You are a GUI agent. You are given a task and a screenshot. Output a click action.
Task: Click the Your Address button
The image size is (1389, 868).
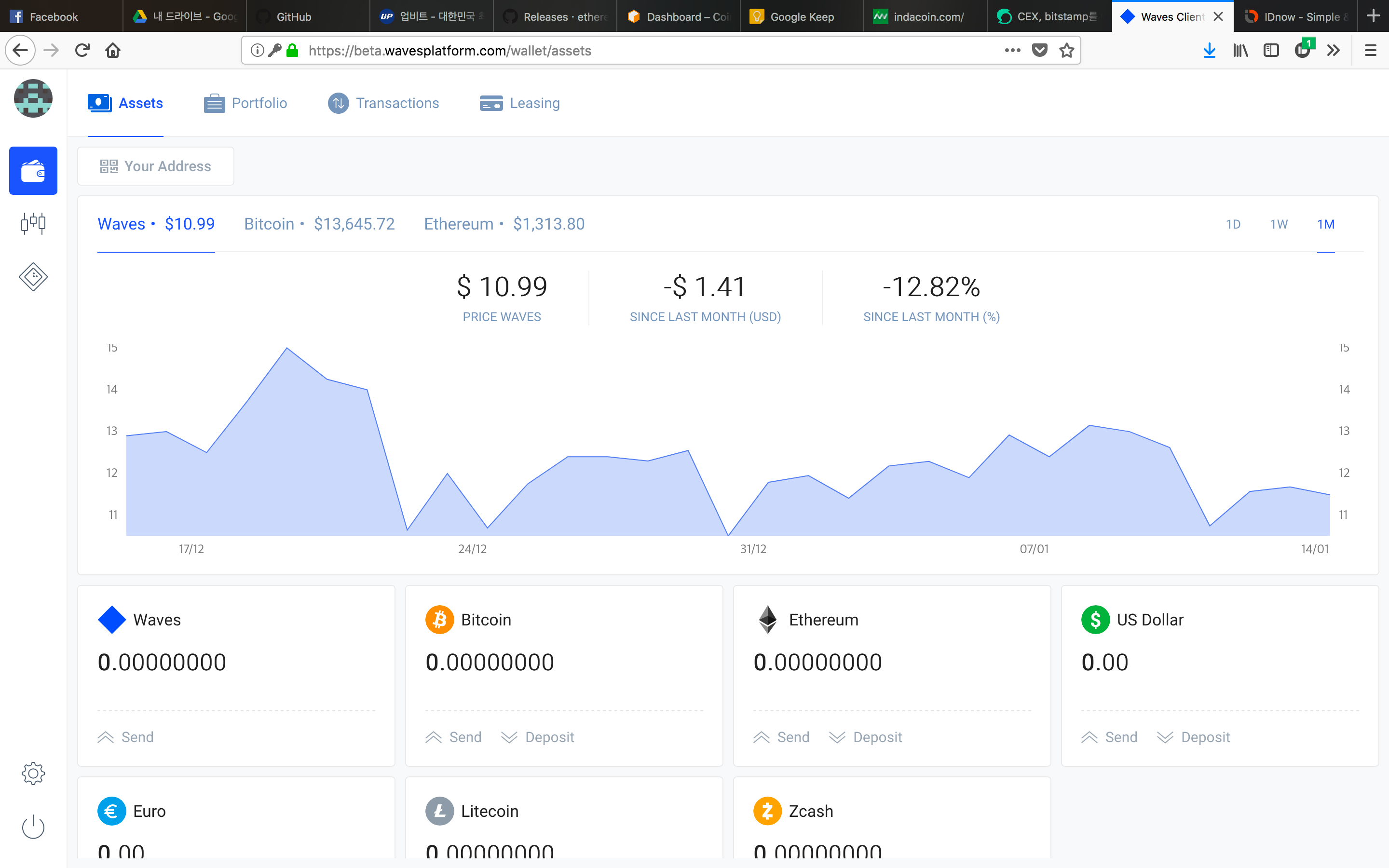156,166
